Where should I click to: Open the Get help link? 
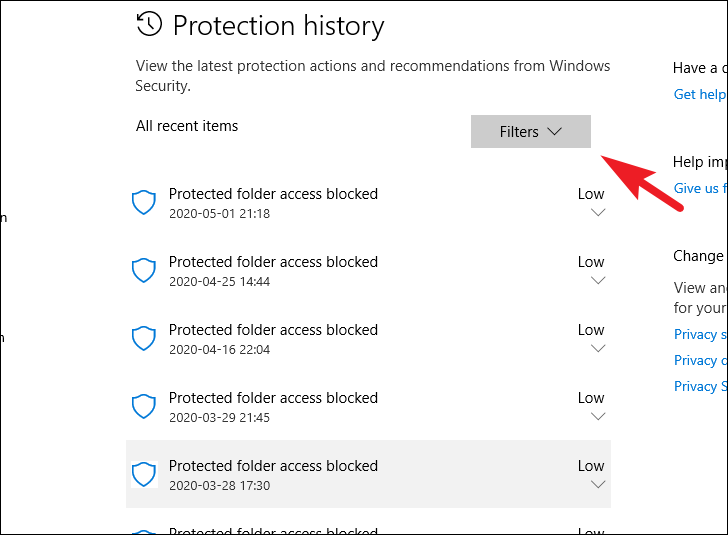(699, 94)
